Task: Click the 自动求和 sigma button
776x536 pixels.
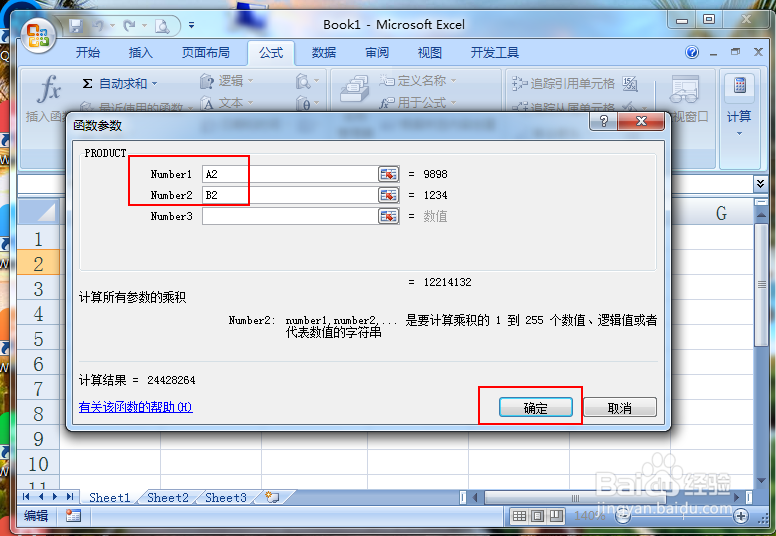Action: point(115,84)
